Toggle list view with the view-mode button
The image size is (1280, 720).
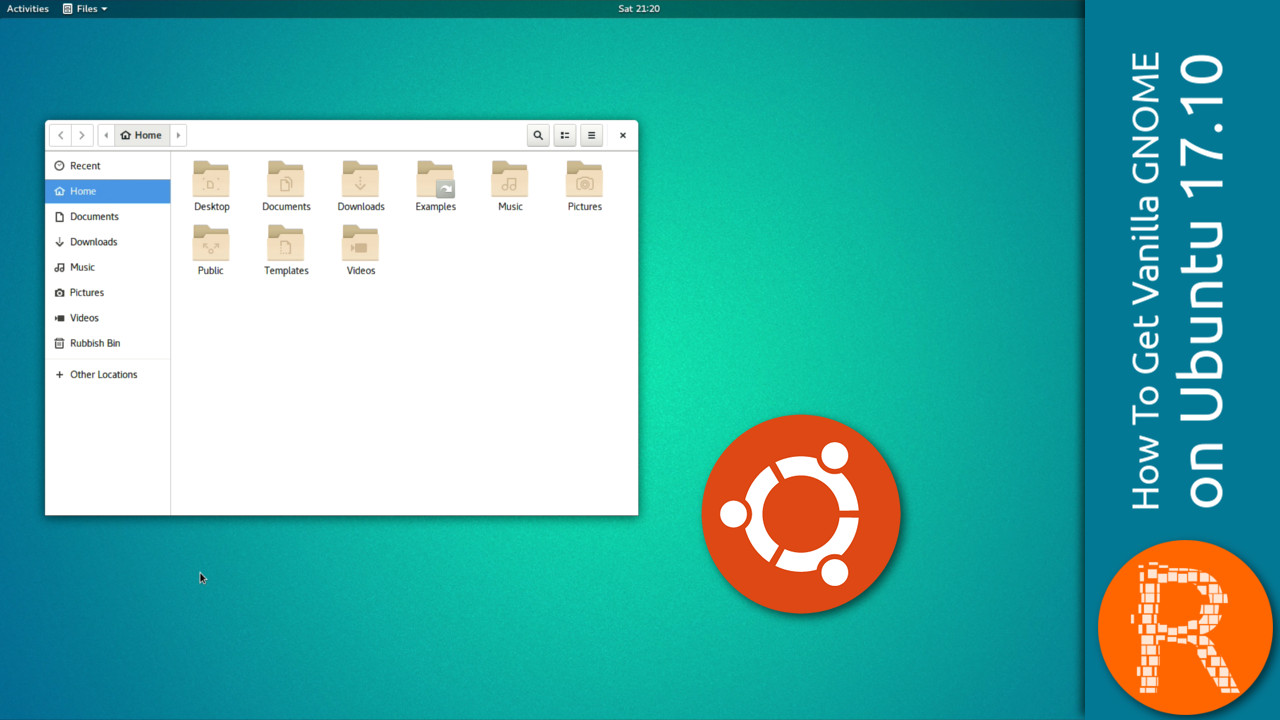click(x=565, y=135)
